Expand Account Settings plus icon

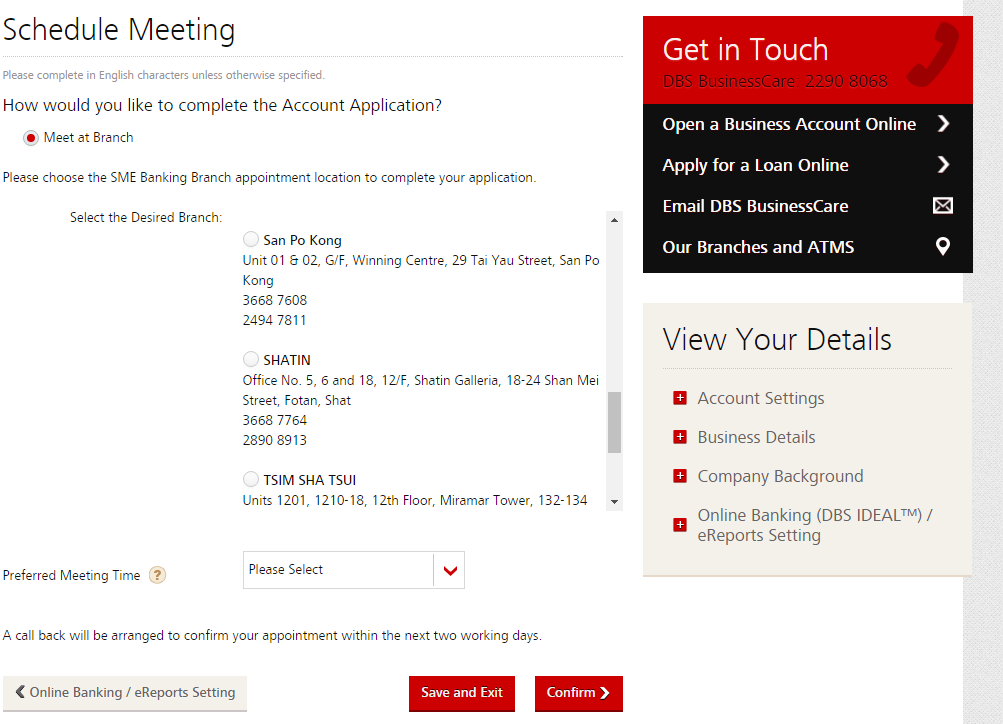coord(680,398)
